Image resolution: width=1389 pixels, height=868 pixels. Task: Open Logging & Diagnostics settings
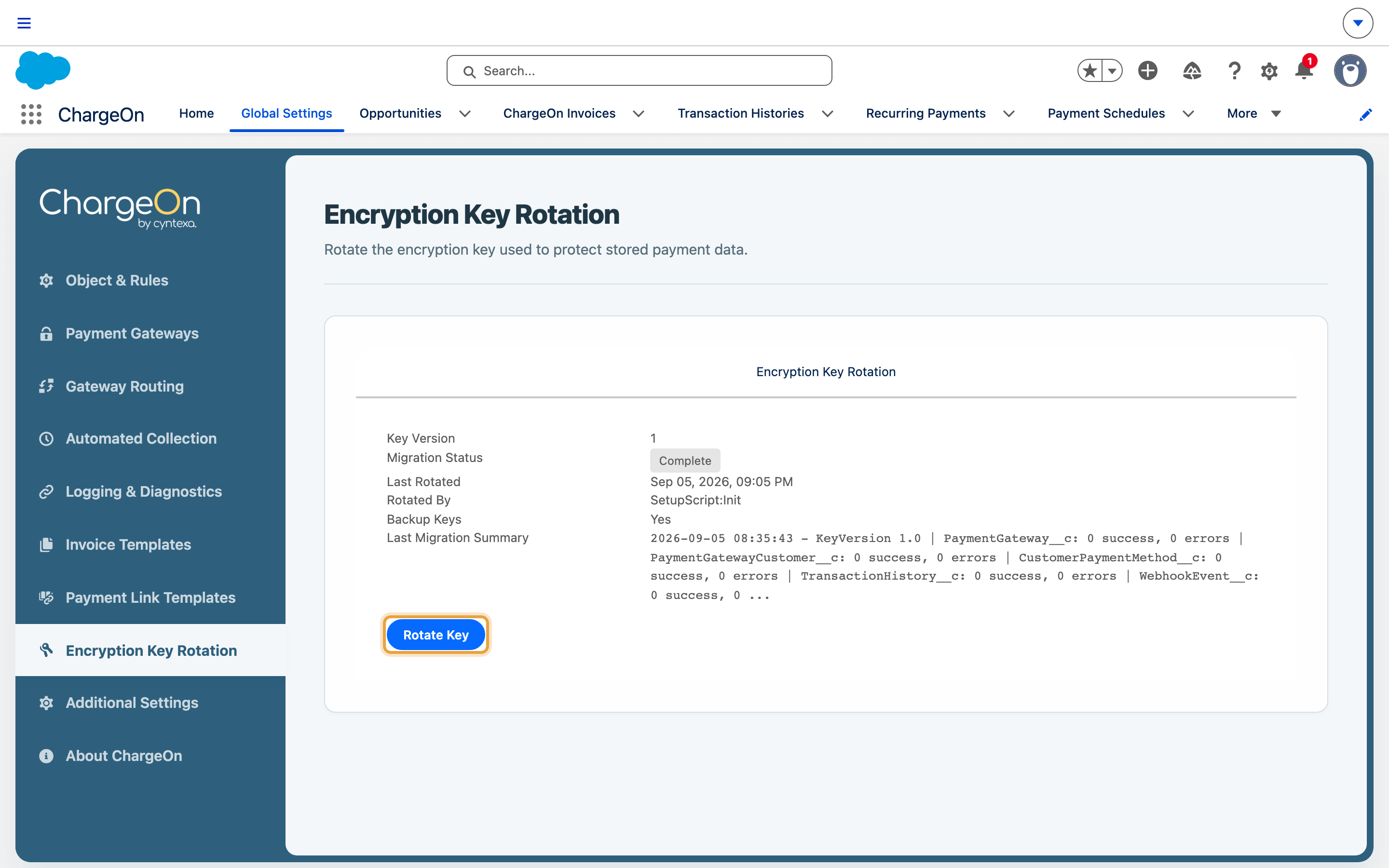coord(150,491)
